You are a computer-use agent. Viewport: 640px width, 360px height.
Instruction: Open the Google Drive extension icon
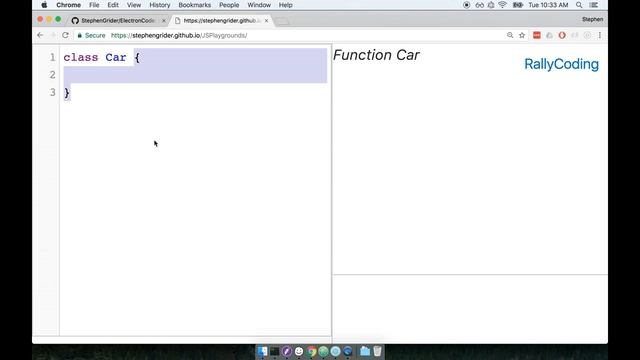(x=549, y=36)
